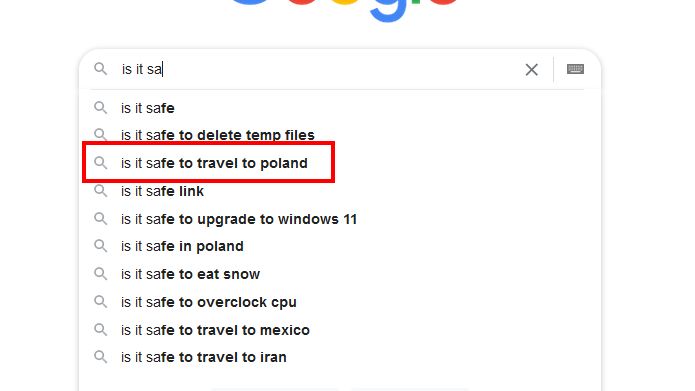Click inside the 'is it sa' search field
Screen dimensions: 695x391
click(319, 69)
